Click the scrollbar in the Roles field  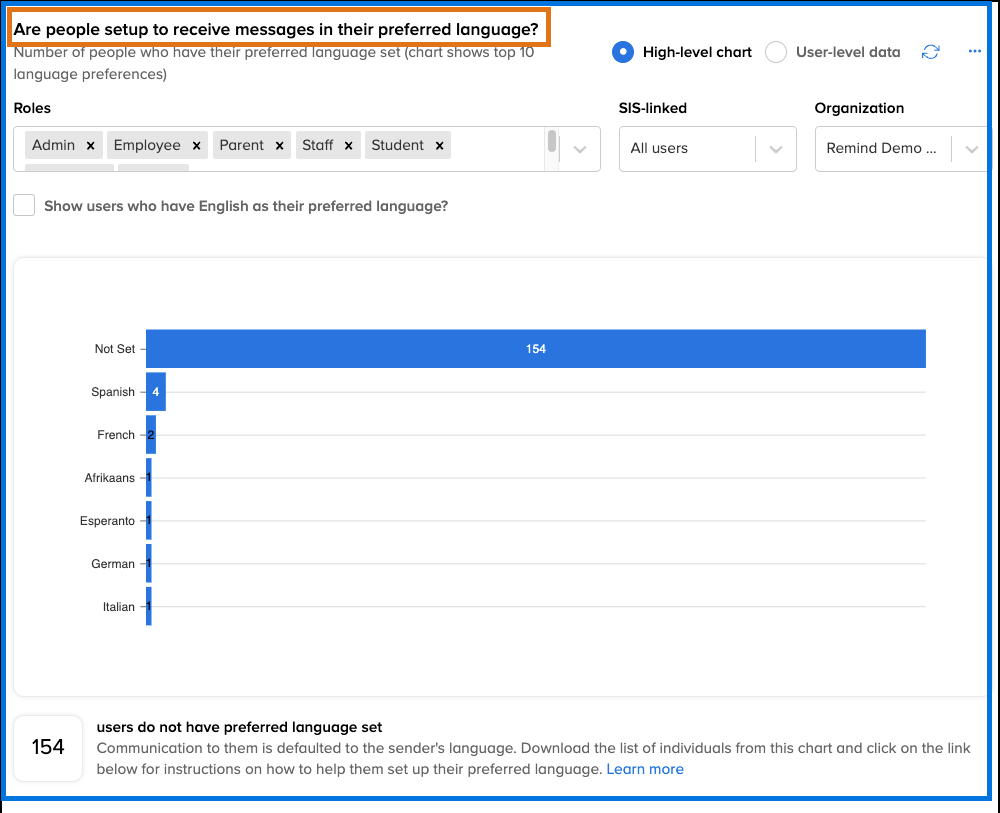pos(551,141)
